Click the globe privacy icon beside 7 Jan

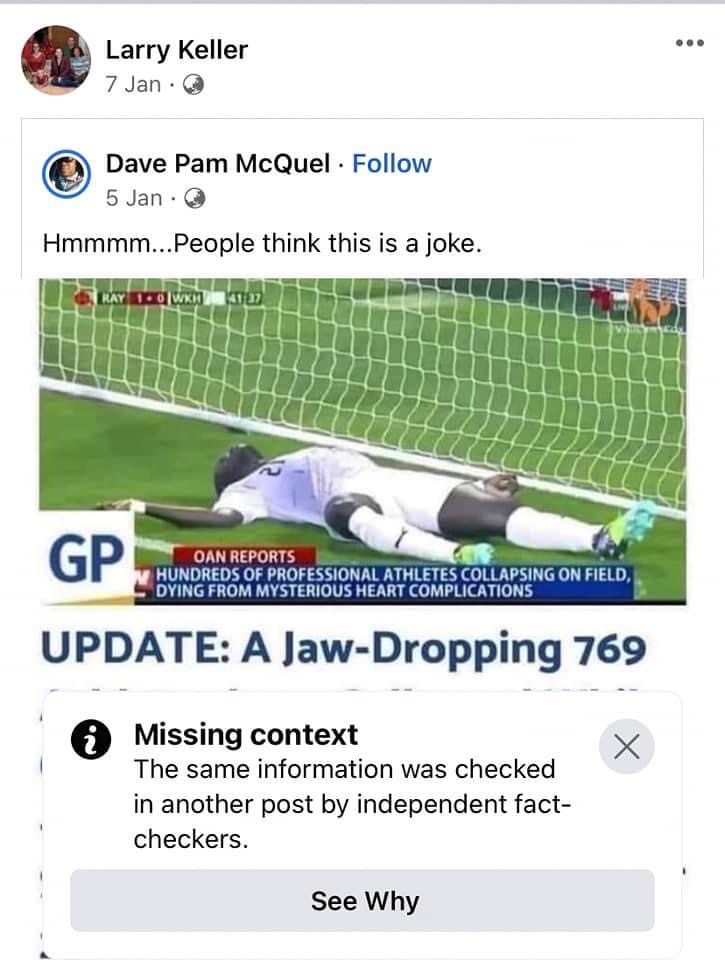[193, 84]
